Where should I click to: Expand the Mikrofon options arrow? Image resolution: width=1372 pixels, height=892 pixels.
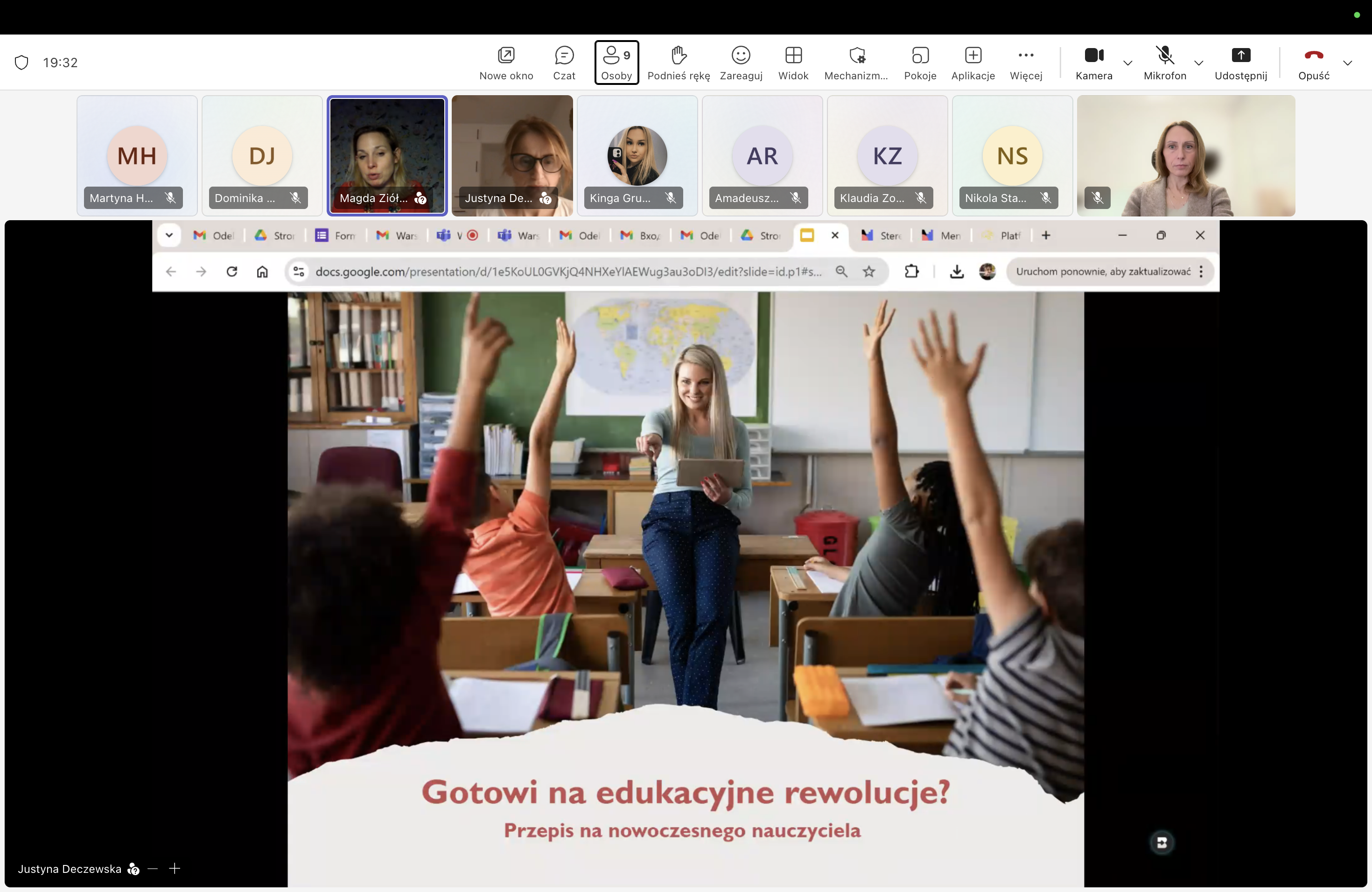coord(1198,63)
